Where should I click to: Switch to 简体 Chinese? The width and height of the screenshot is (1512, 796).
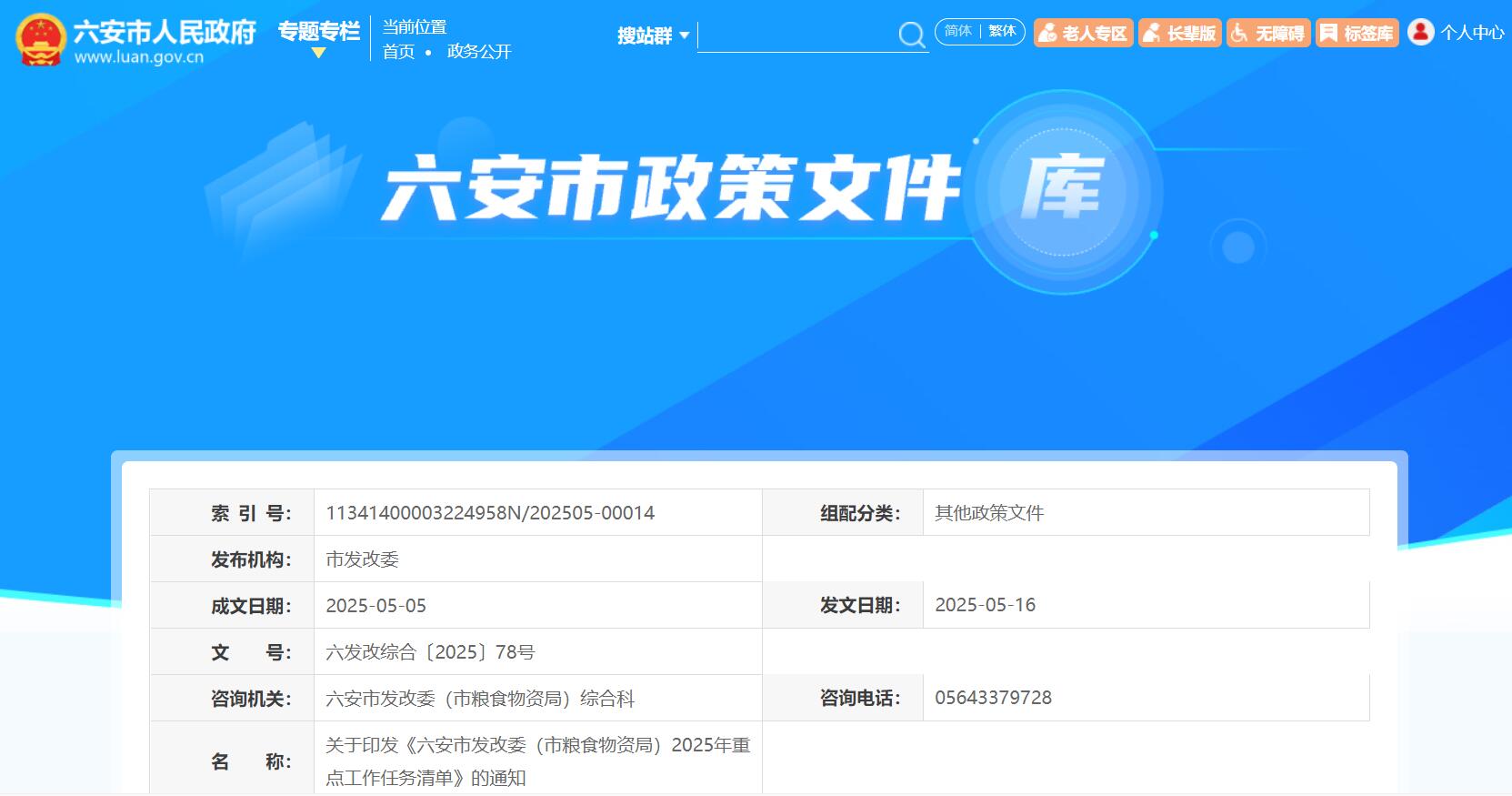[x=957, y=31]
